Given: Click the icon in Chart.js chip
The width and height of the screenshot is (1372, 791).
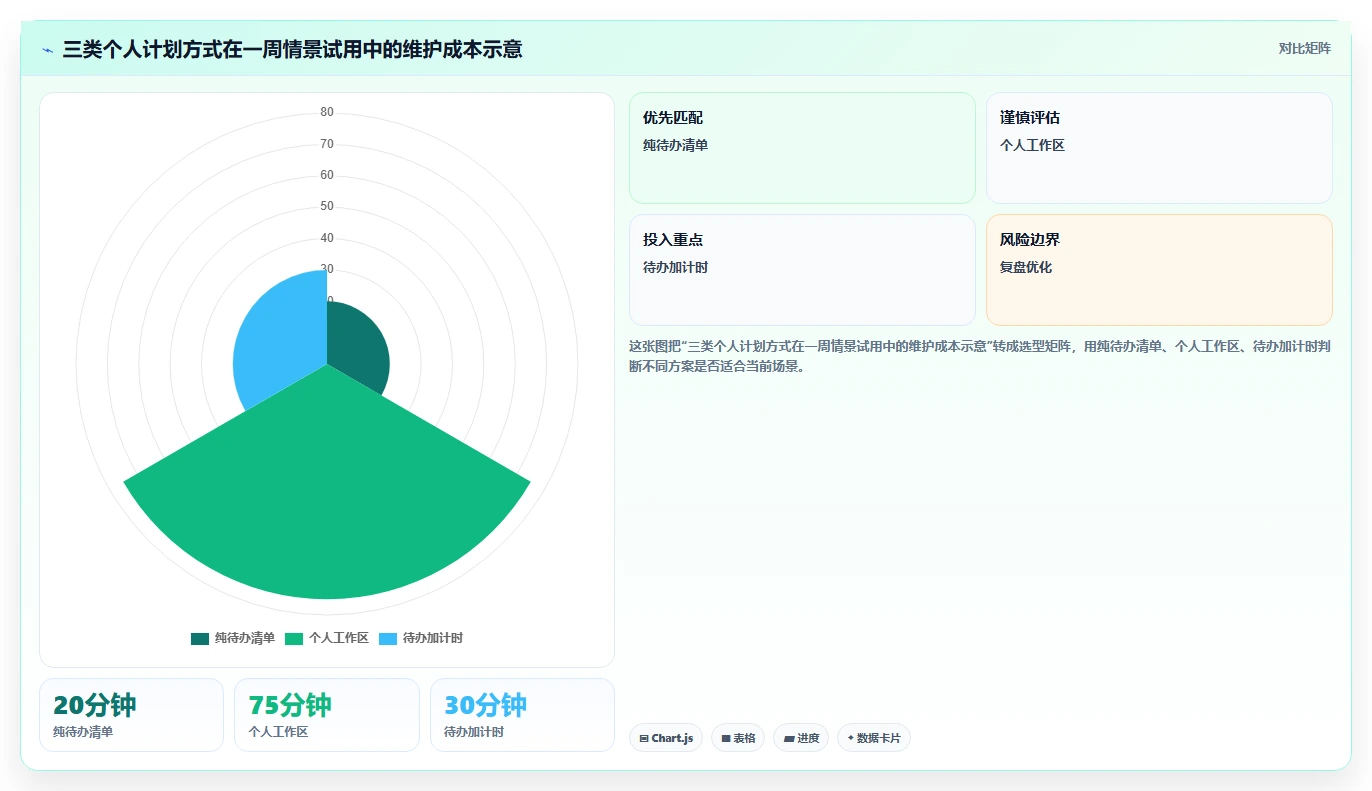Looking at the screenshot, I should (644, 739).
